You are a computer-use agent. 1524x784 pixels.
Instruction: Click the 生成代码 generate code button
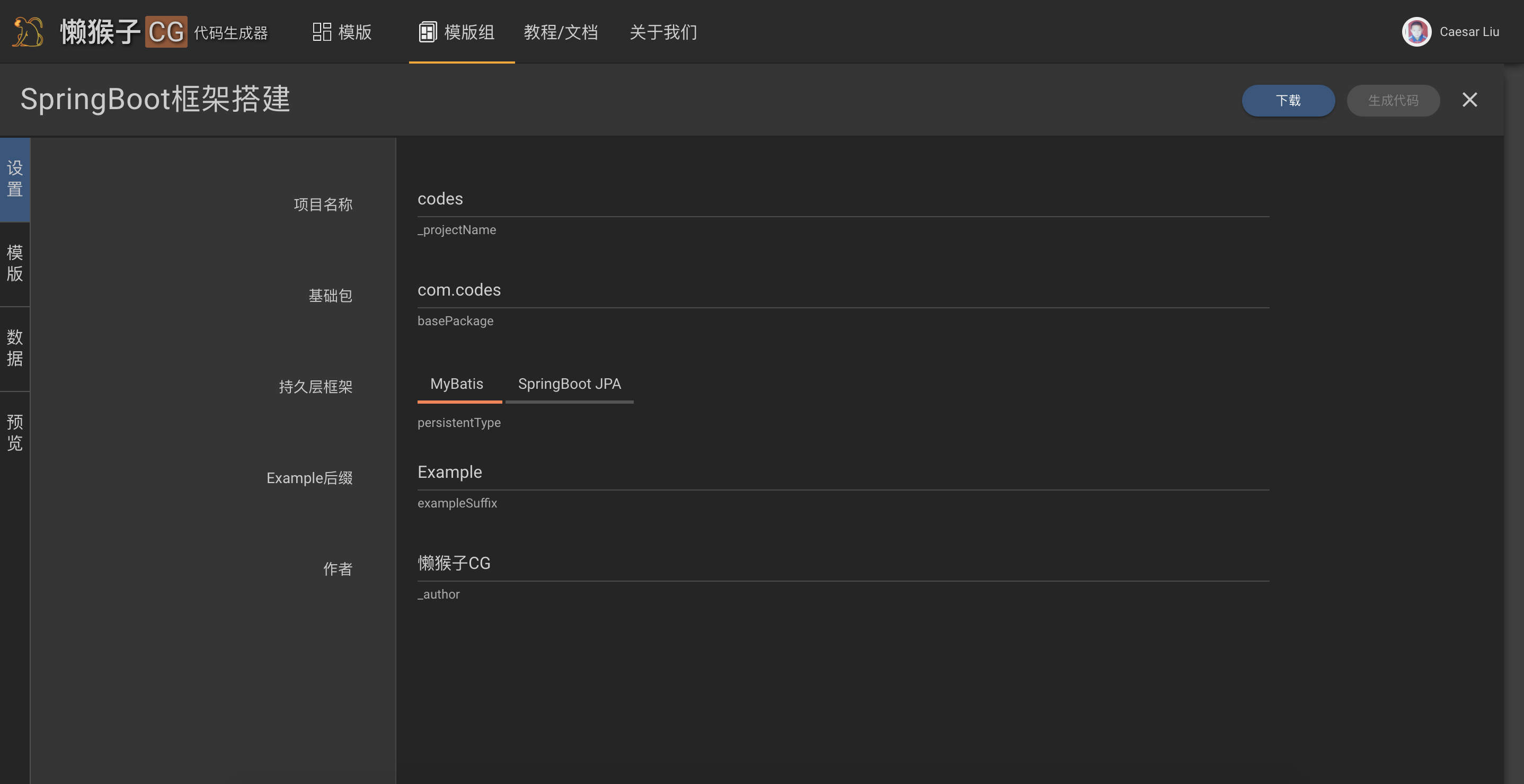pos(1393,101)
